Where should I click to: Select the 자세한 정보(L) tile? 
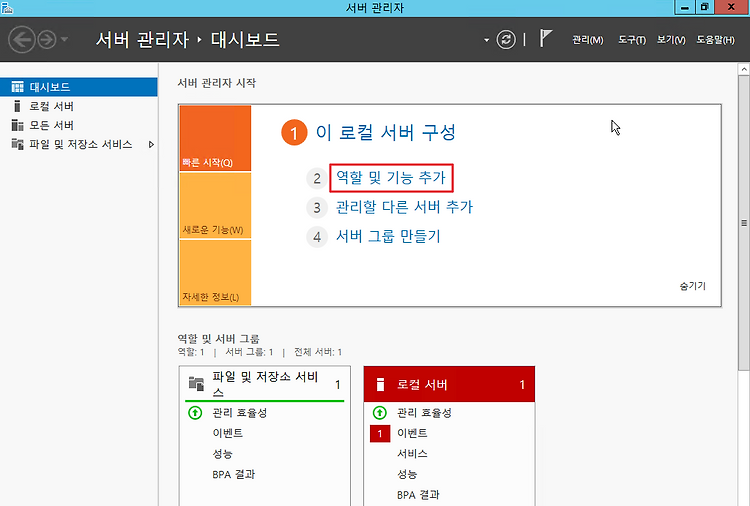tap(215, 273)
